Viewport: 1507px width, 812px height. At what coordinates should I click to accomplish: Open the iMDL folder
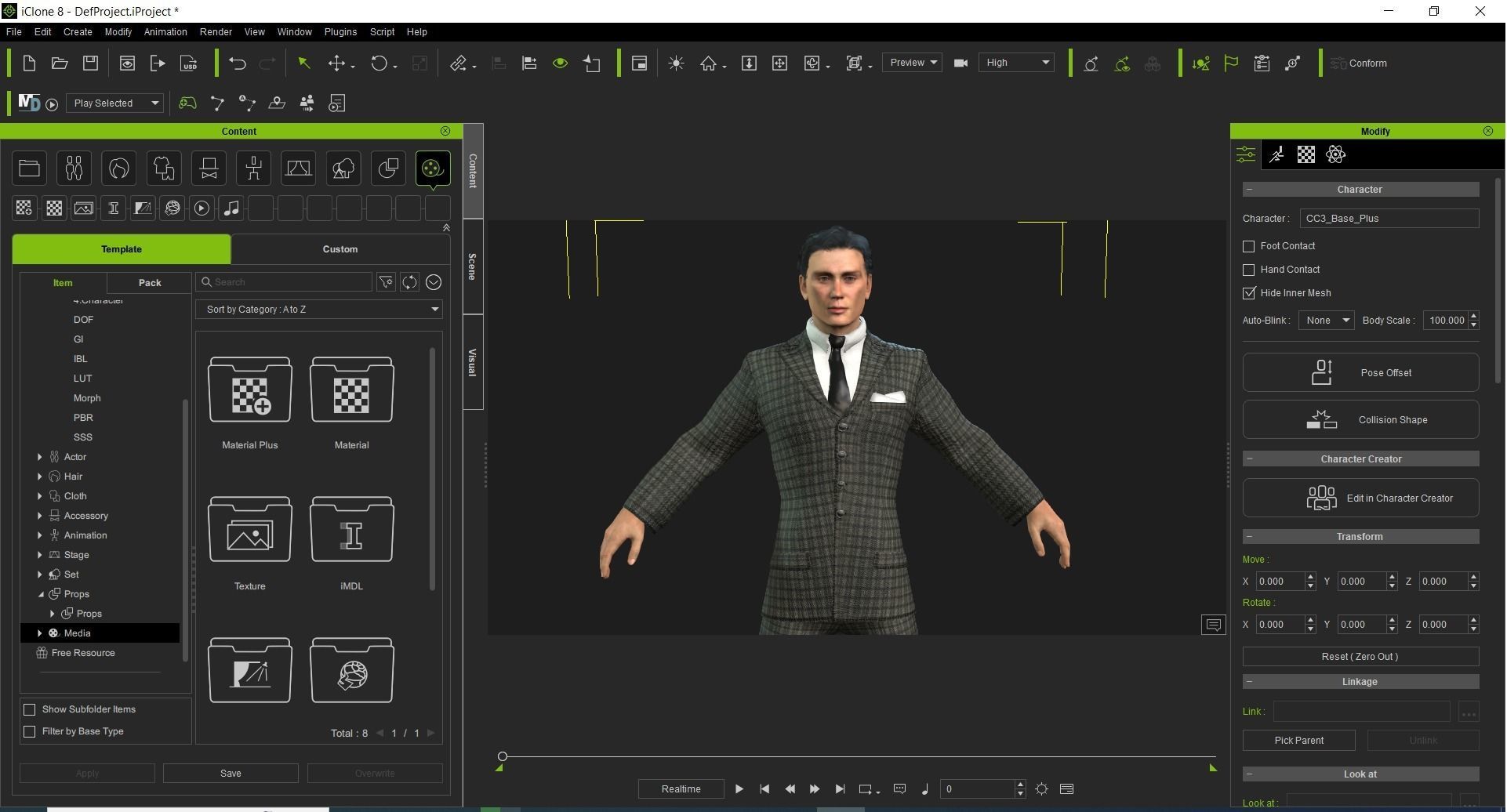[x=351, y=530]
